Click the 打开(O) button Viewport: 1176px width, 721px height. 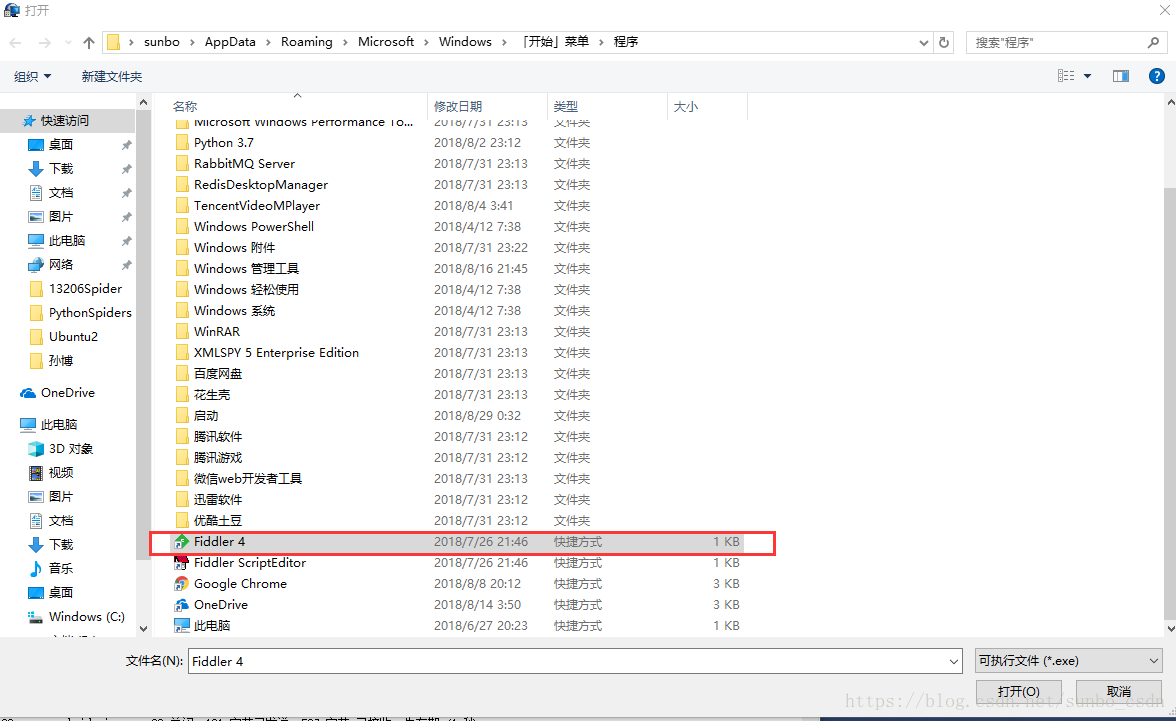(1018, 692)
